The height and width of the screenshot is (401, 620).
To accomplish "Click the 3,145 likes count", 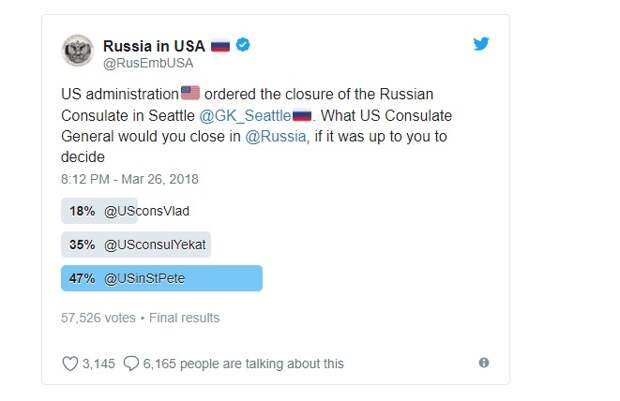I will pos(98,363).
